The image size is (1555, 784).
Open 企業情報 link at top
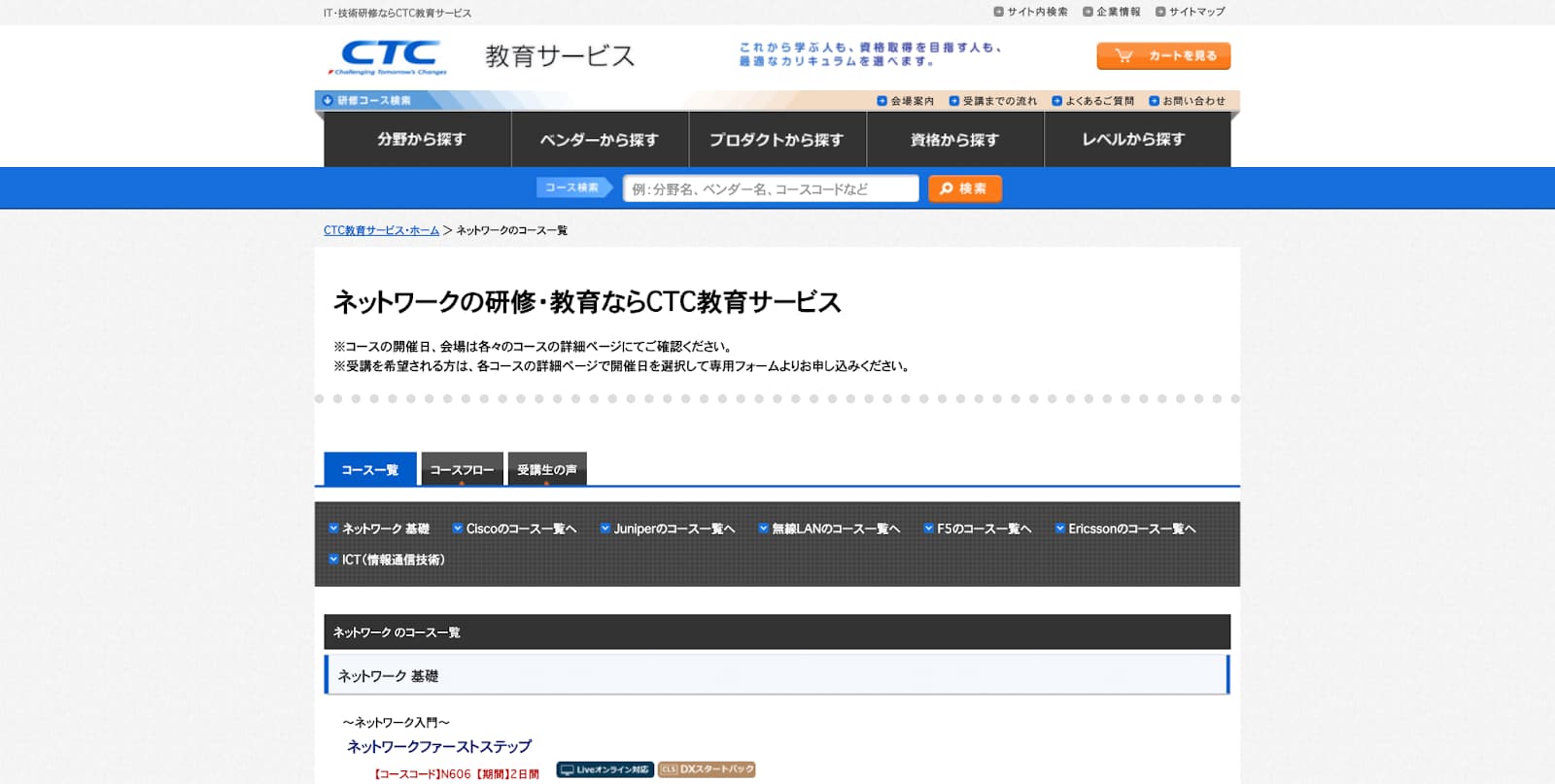1112,12
